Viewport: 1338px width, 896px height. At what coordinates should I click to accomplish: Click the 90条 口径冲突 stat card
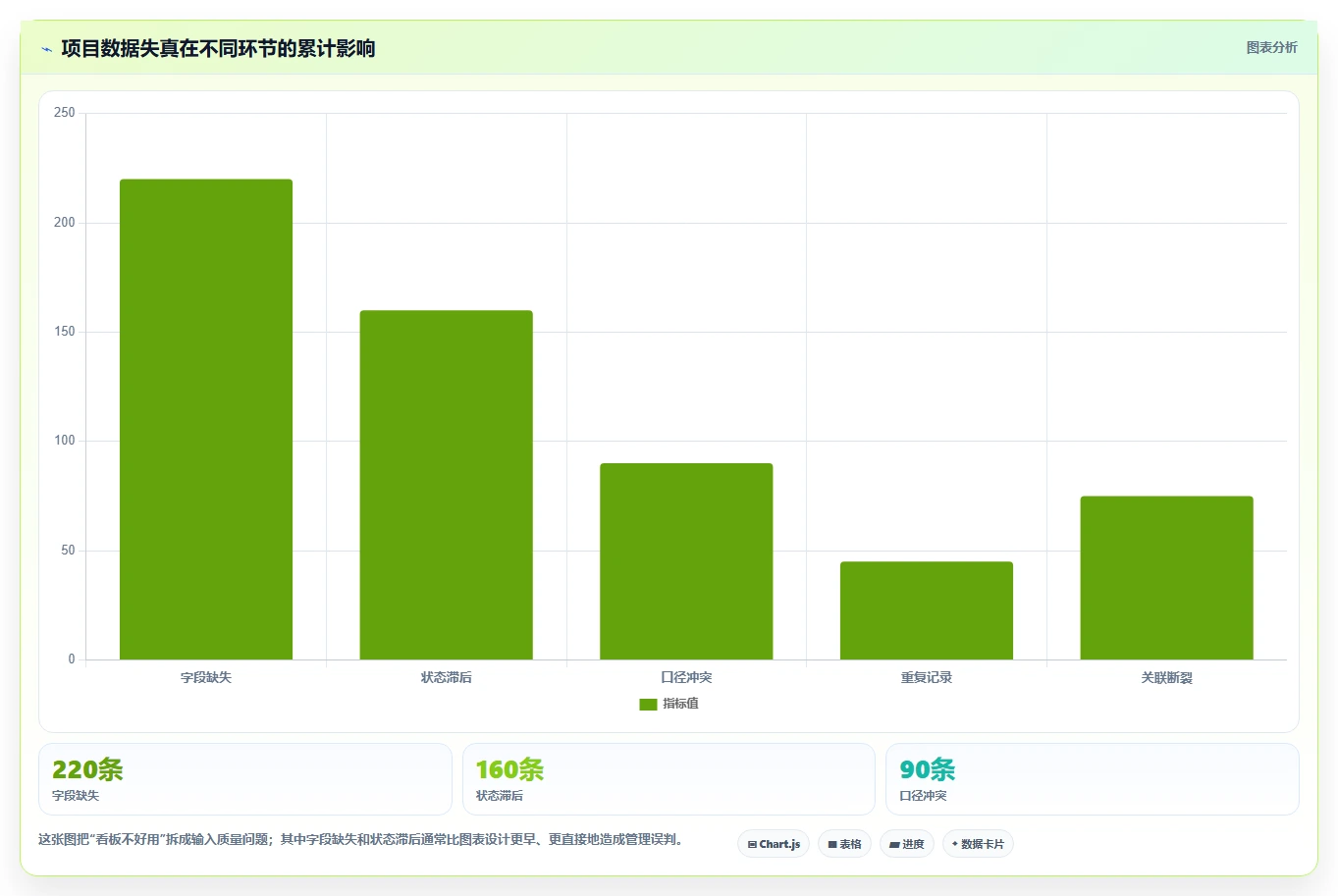pos(1093,779)
